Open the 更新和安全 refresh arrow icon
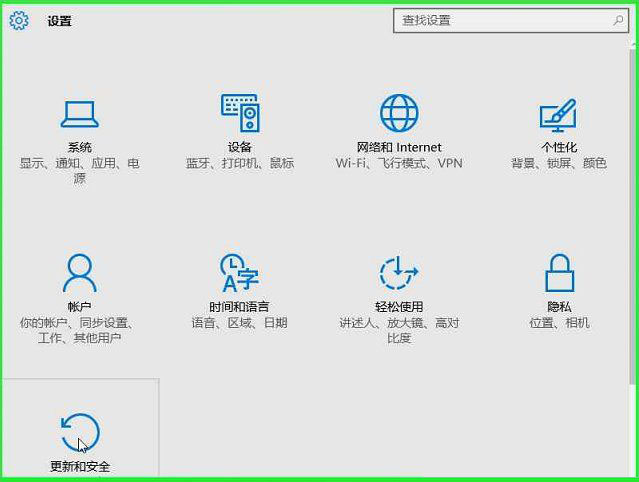 [80, 432]
